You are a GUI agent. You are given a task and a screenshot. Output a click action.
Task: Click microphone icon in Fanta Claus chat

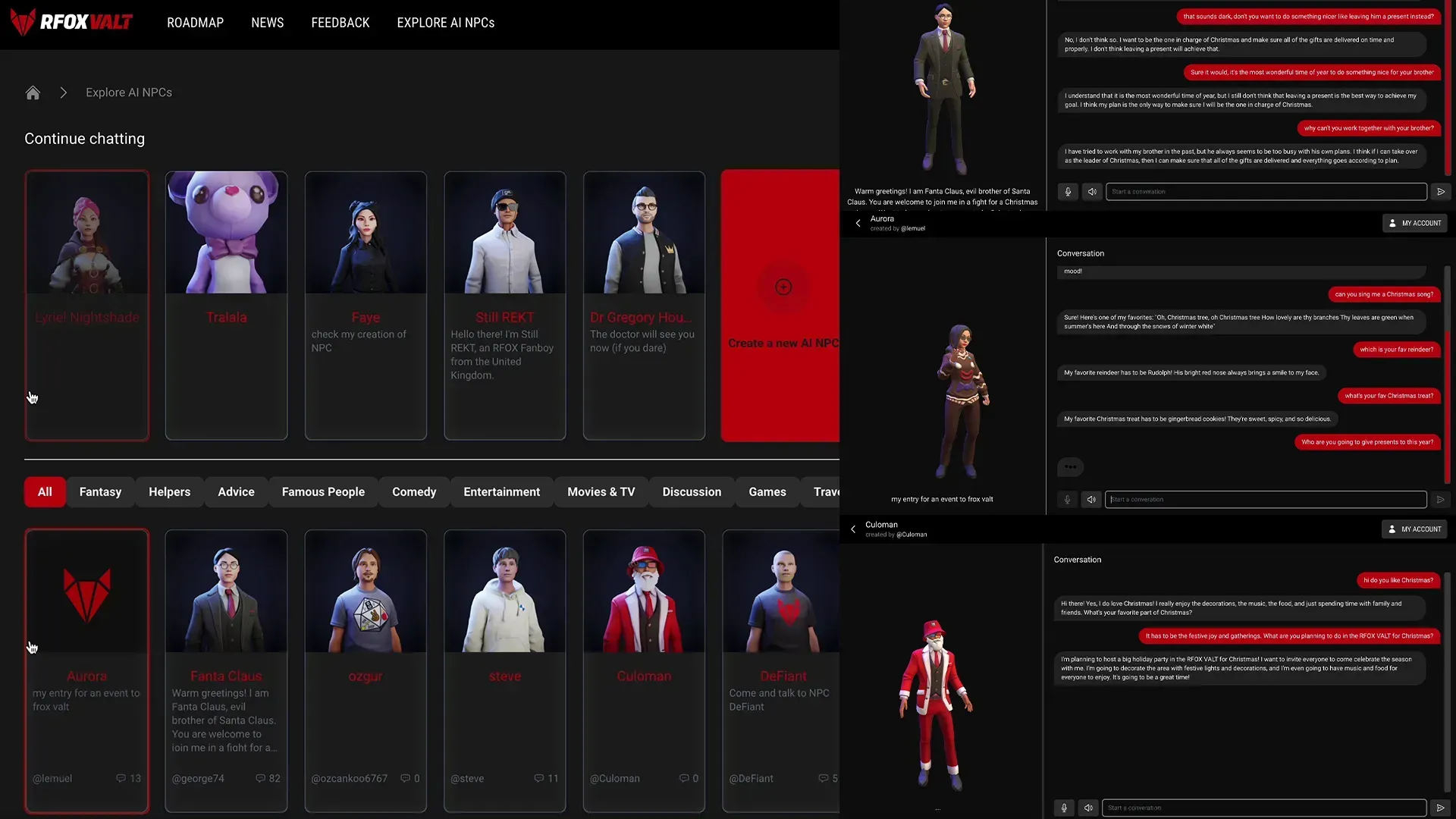tap(1068, 192)
